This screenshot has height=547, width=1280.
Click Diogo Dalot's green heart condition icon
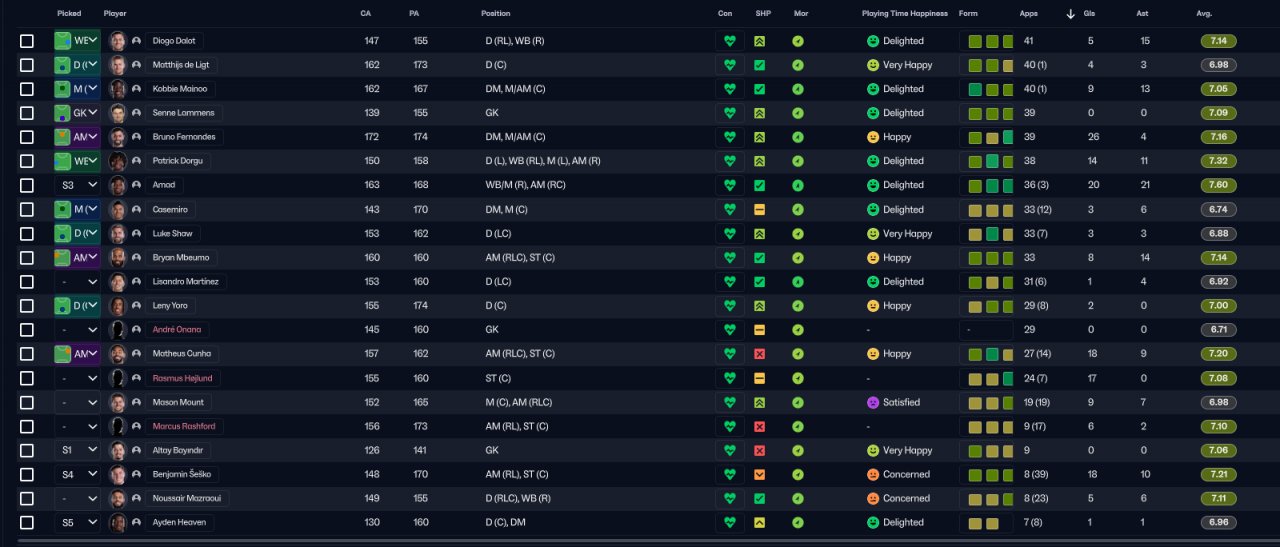click(730, 41)
